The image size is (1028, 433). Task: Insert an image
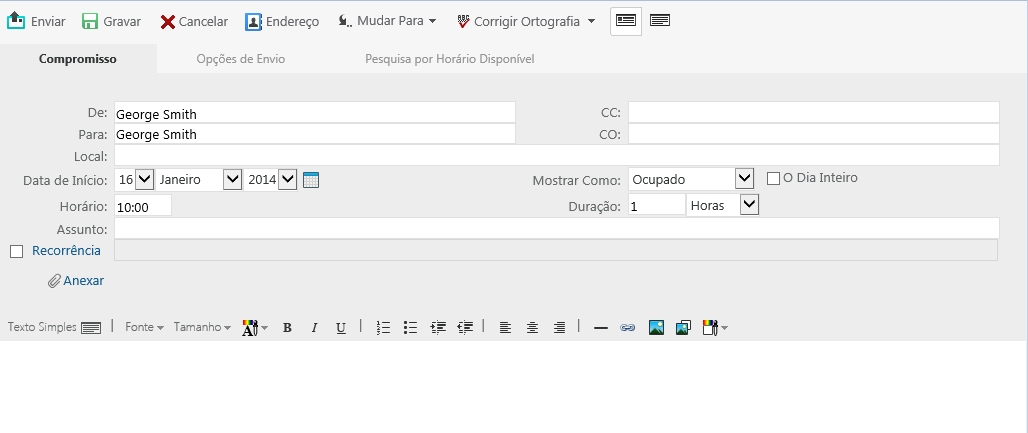656,327
